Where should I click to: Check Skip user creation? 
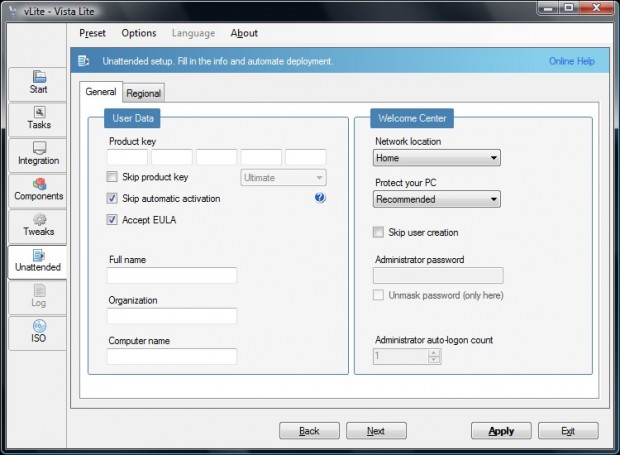point(378,232)
